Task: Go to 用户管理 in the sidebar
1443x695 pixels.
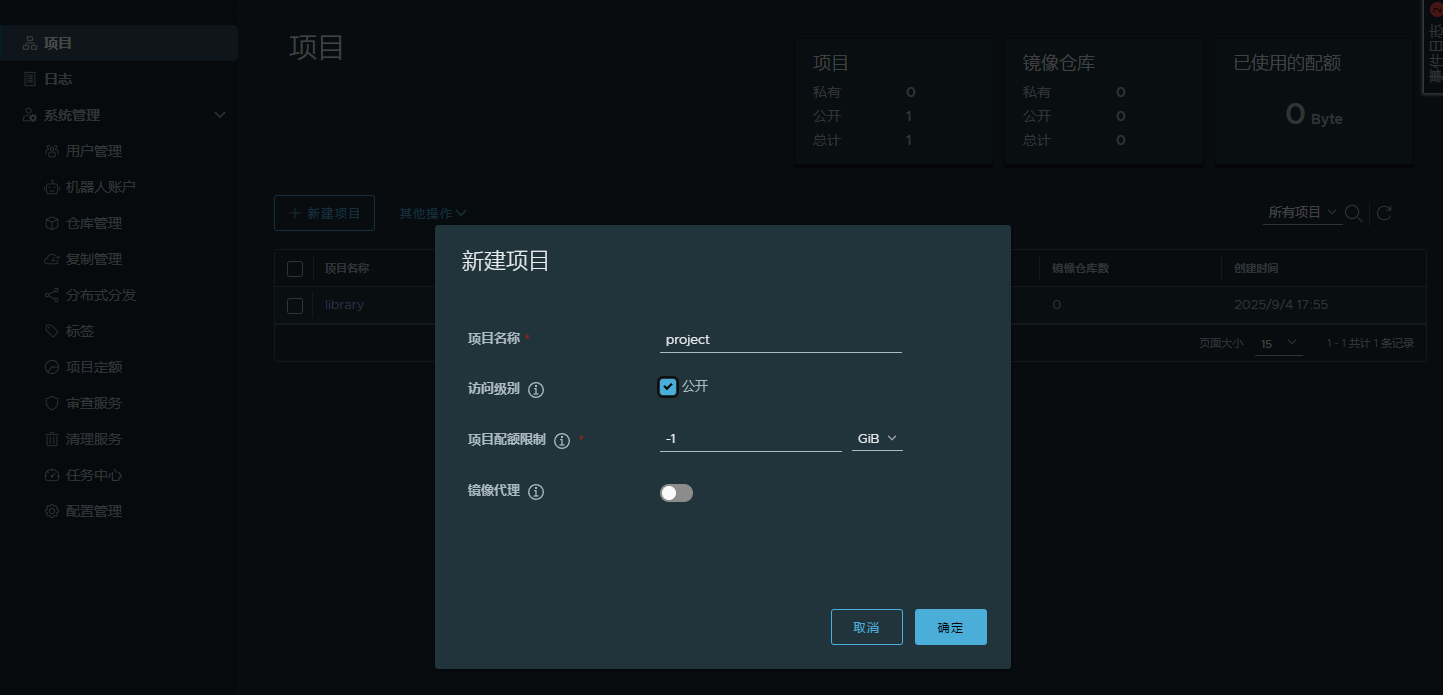Action: [93, 151]
